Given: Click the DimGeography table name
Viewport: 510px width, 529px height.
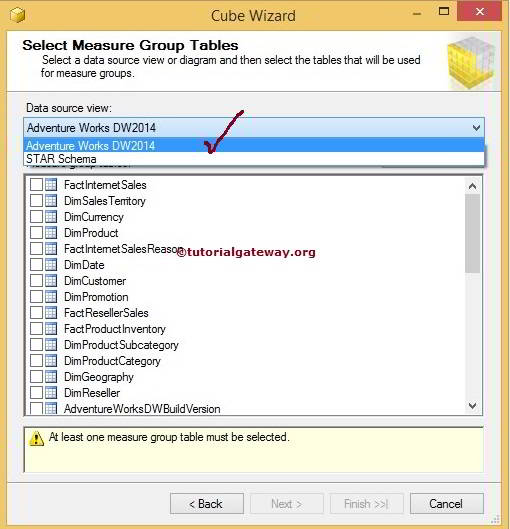Looking at the screenshot, I should coord(99,377).
